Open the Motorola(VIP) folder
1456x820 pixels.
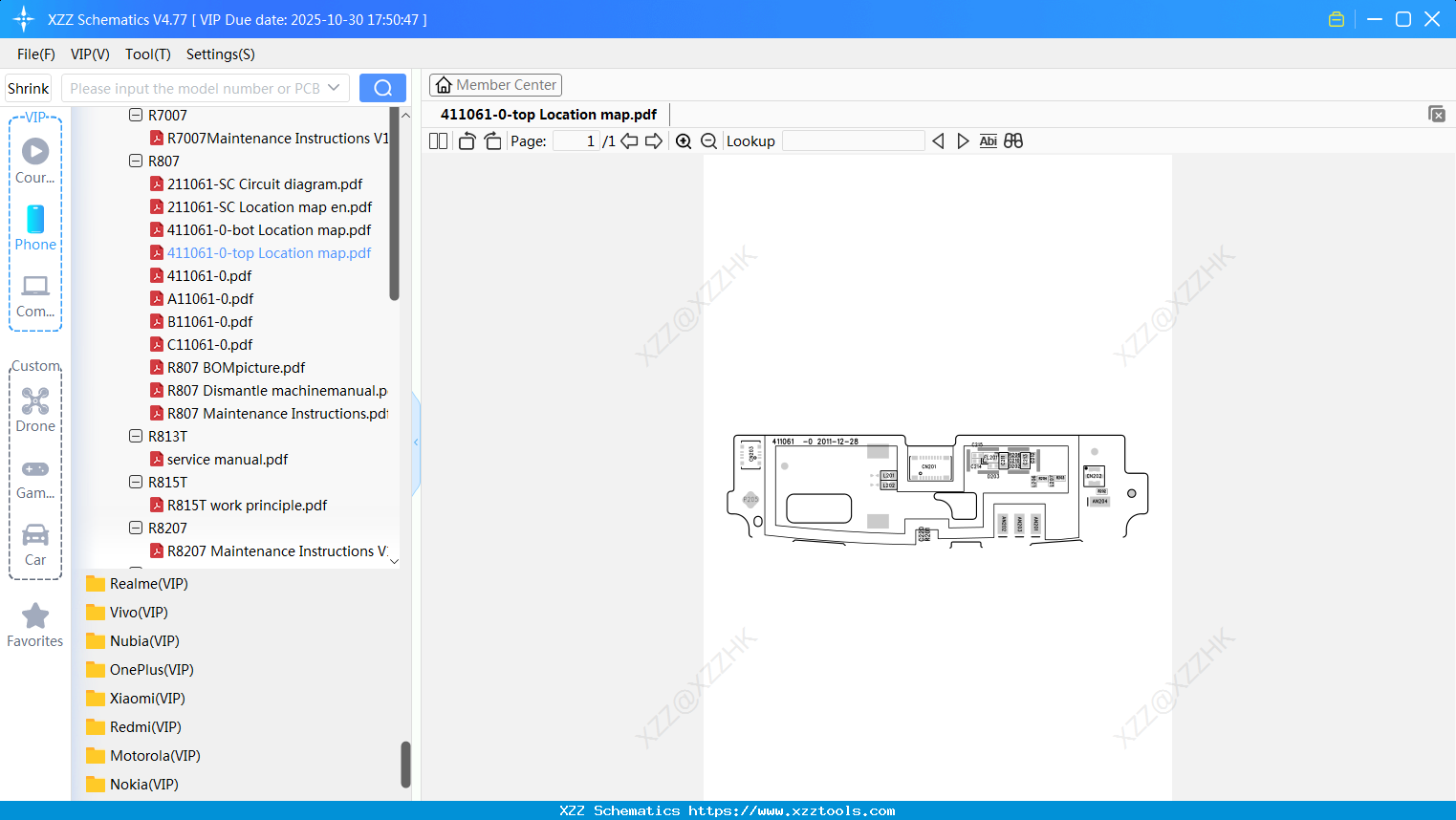[x=142, y=756]
